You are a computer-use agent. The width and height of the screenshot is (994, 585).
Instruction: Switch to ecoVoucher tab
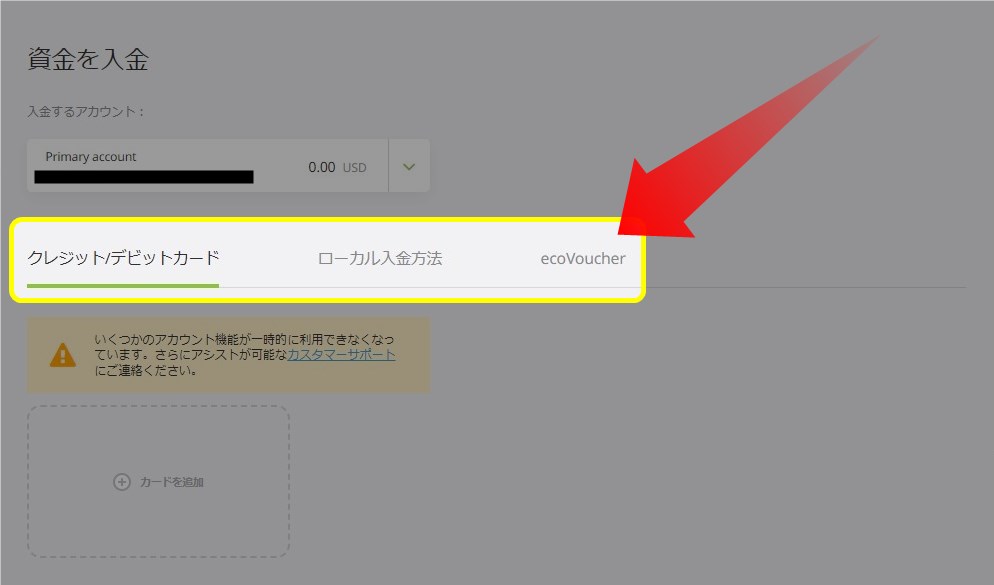click(x=583, y=259)
